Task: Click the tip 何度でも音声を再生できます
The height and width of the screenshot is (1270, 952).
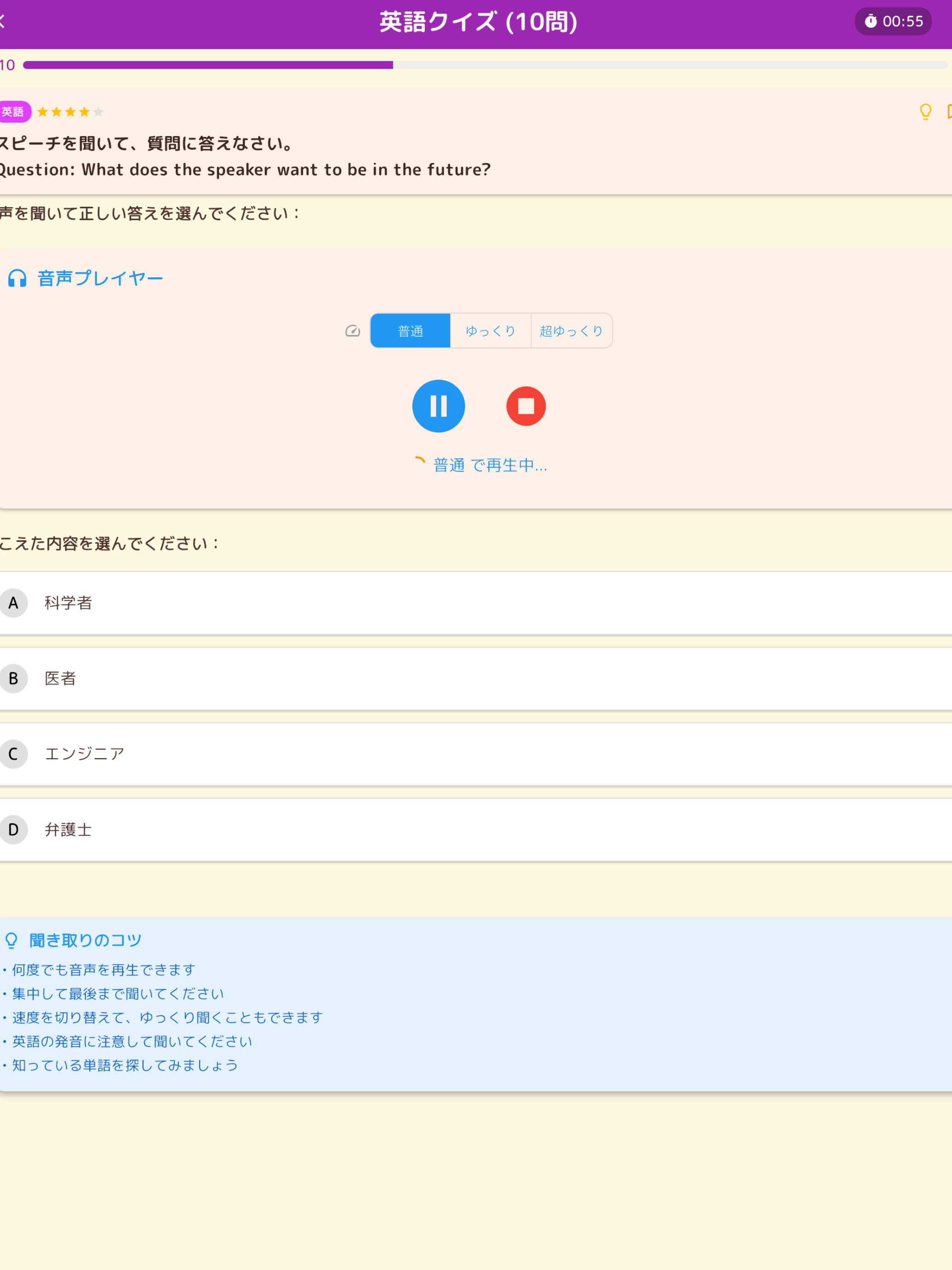Action: tap(103, 970)
